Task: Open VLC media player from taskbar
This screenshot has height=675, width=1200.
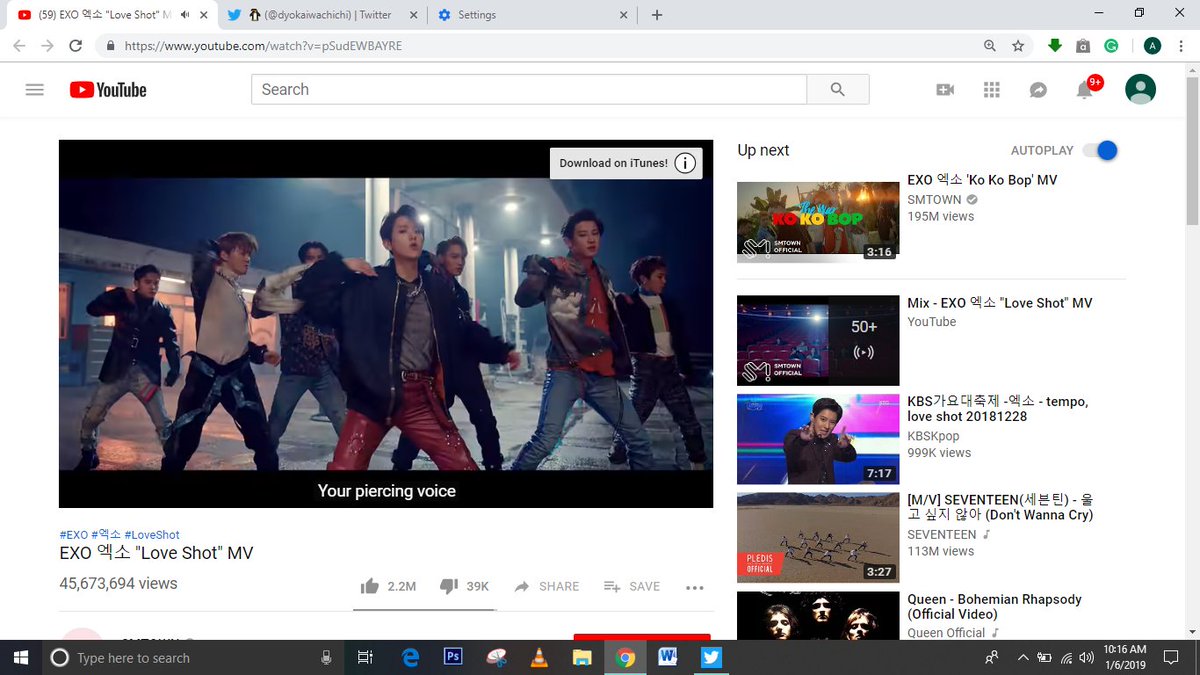Action: click(540, 657)
